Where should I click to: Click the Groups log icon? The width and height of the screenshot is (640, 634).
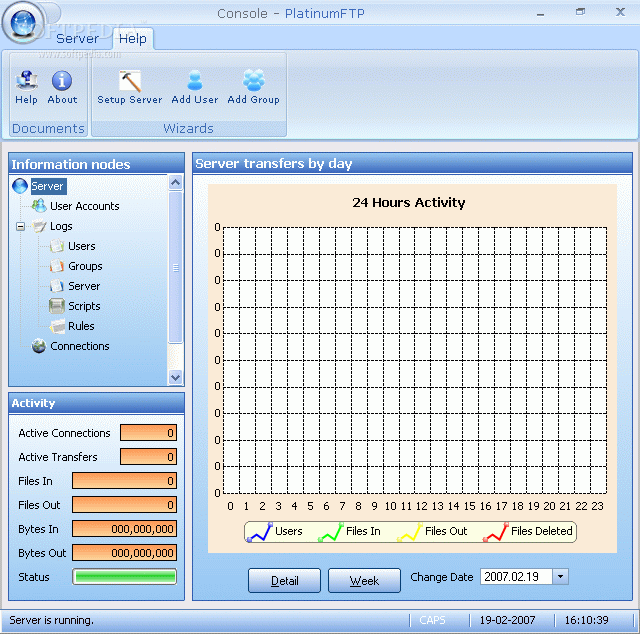[57, 266]
